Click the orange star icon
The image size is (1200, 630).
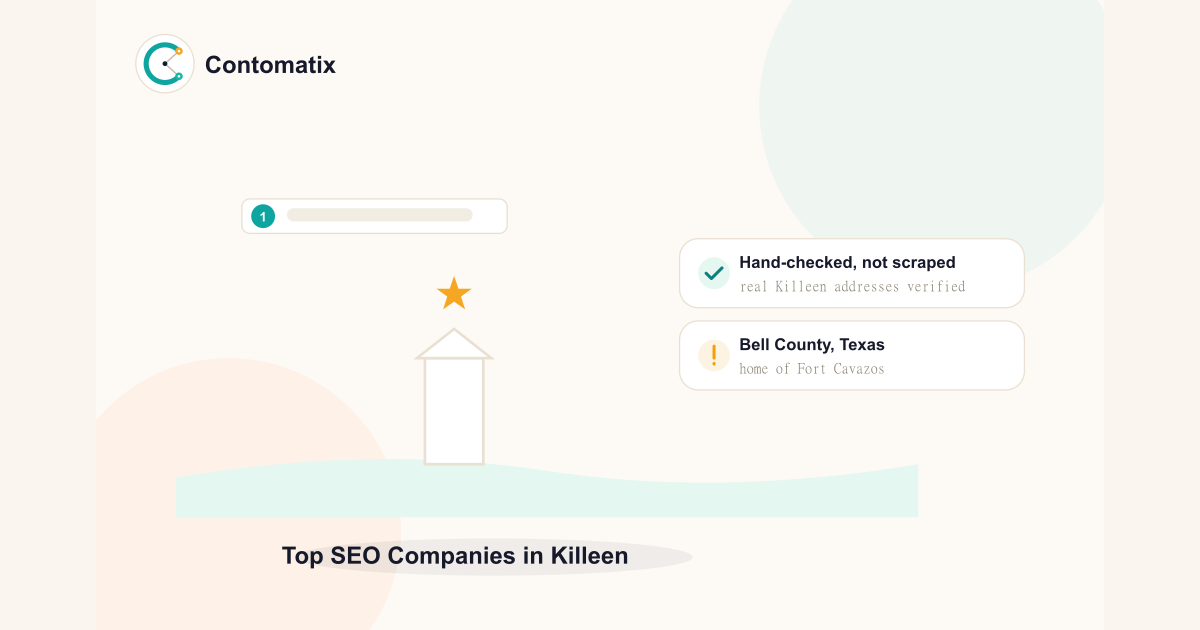(x=454, y=294)
